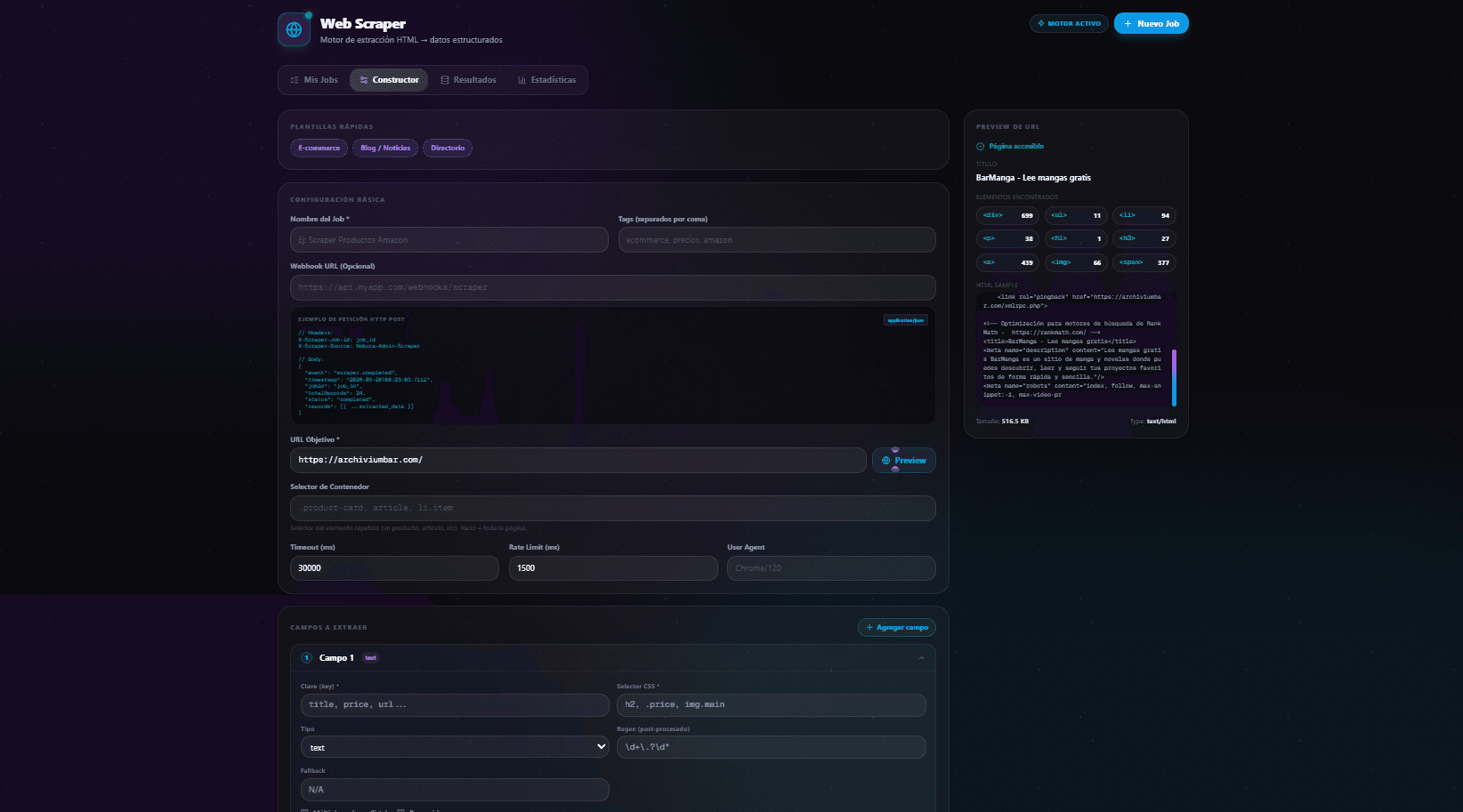1463x812 pixels.
Task: Click the Mis Jobs list icon
Action: (x=295, y=80)
